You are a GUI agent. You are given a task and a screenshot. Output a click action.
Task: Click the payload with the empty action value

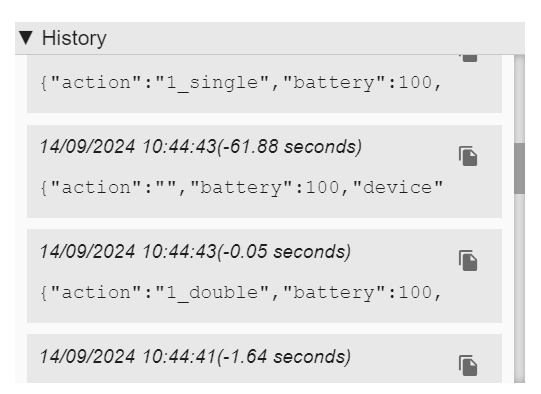(x=242, y=188)
